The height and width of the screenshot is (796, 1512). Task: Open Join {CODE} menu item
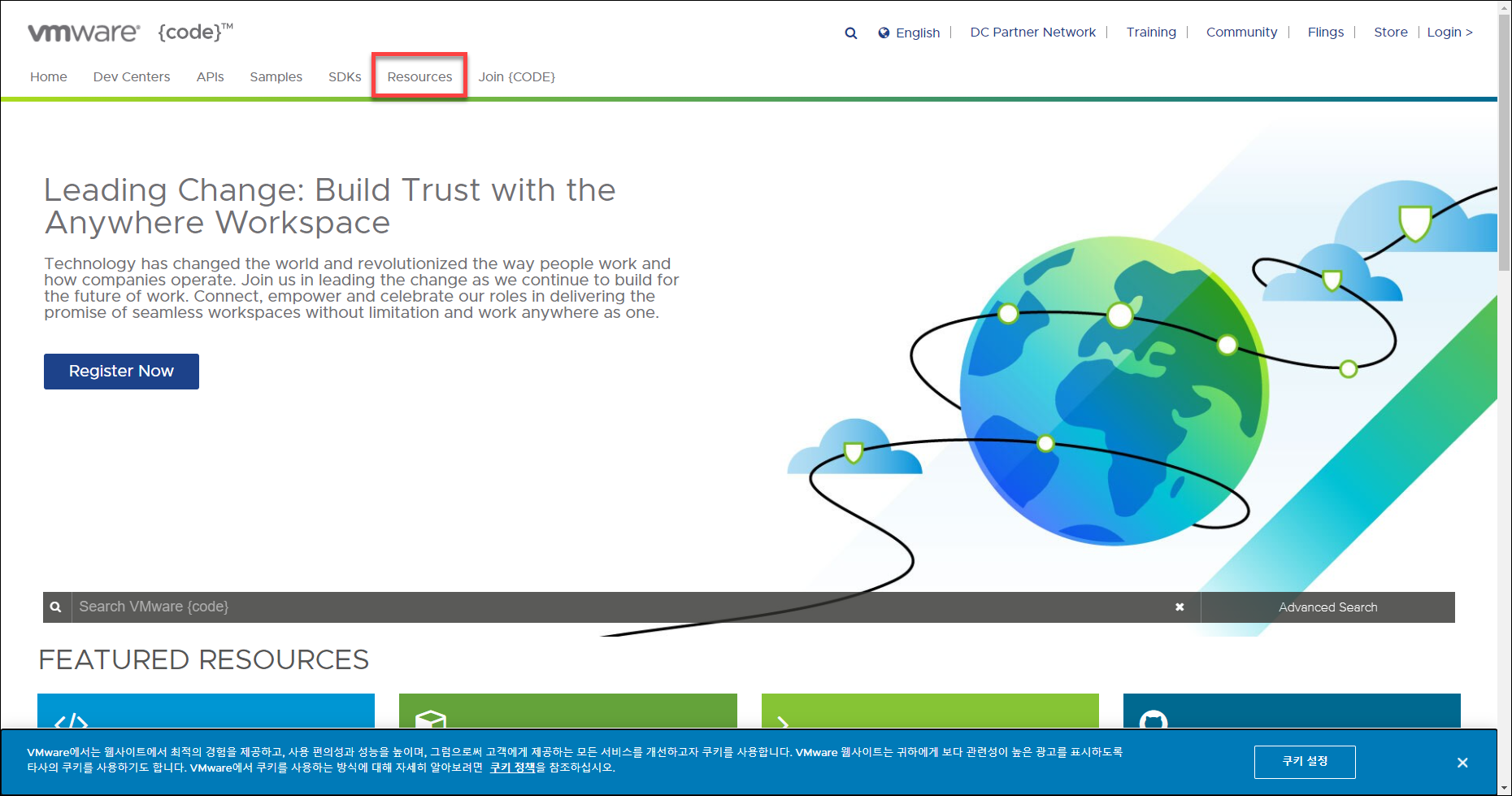(517, 77)
